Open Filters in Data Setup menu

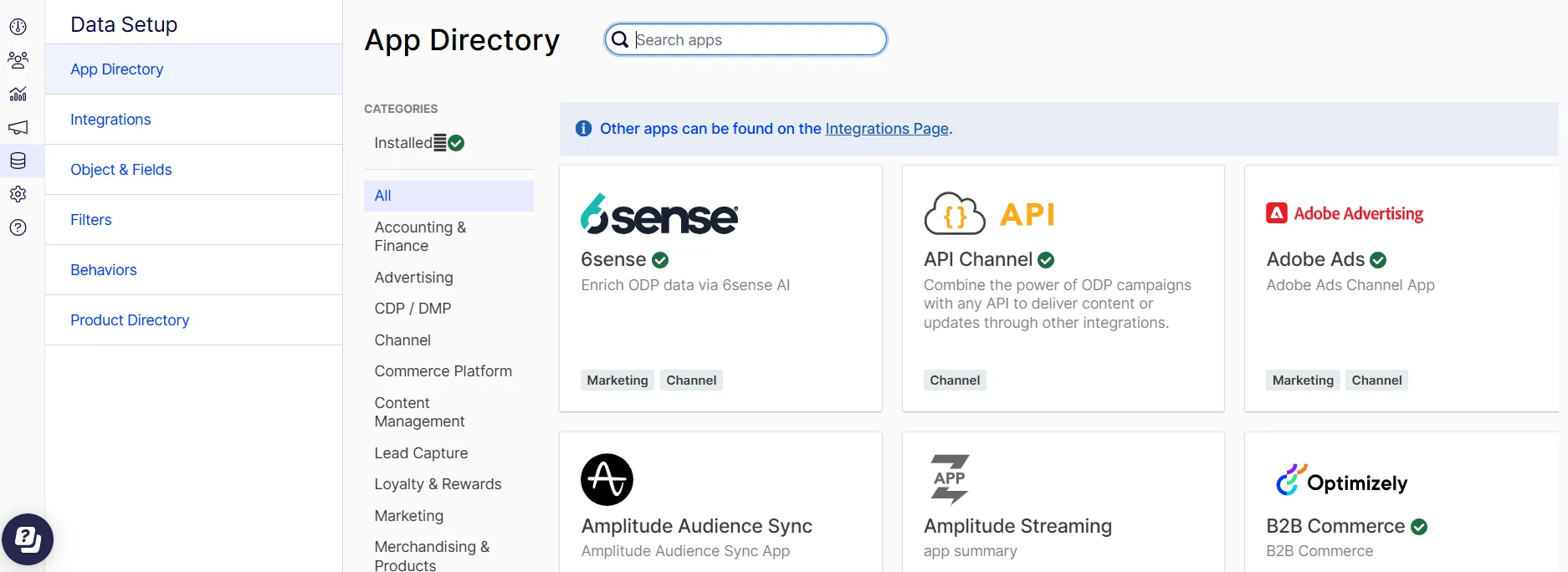(193, 220)
